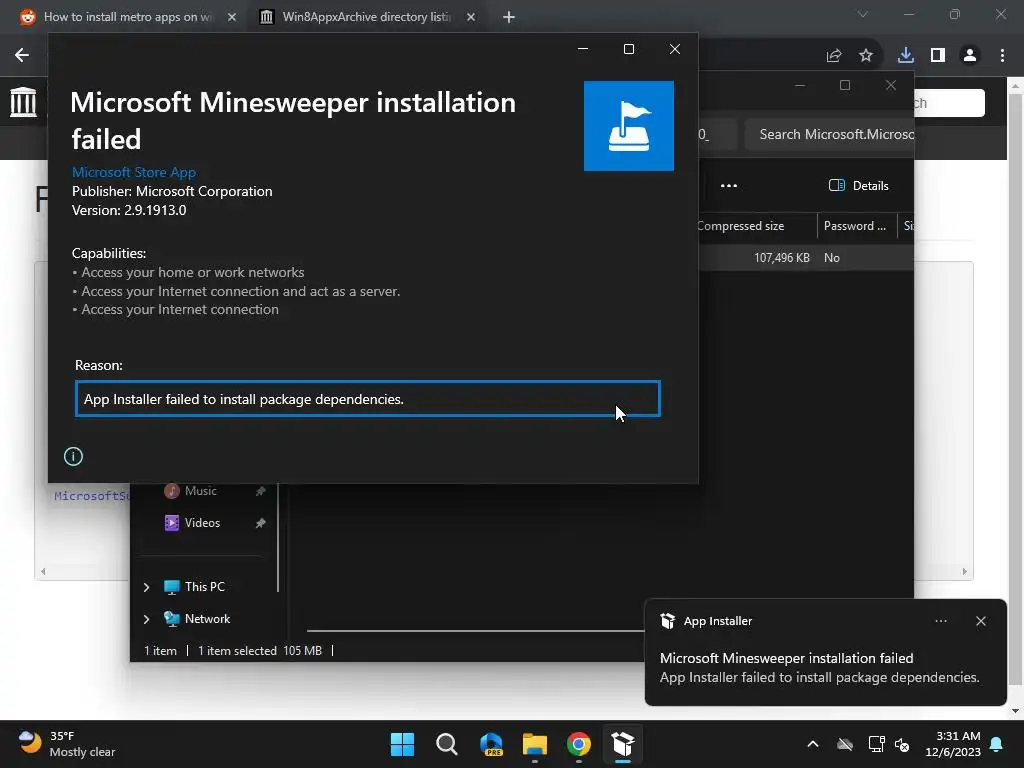
Task: Open a new Chrome tab
Action: tap(509, 17)
